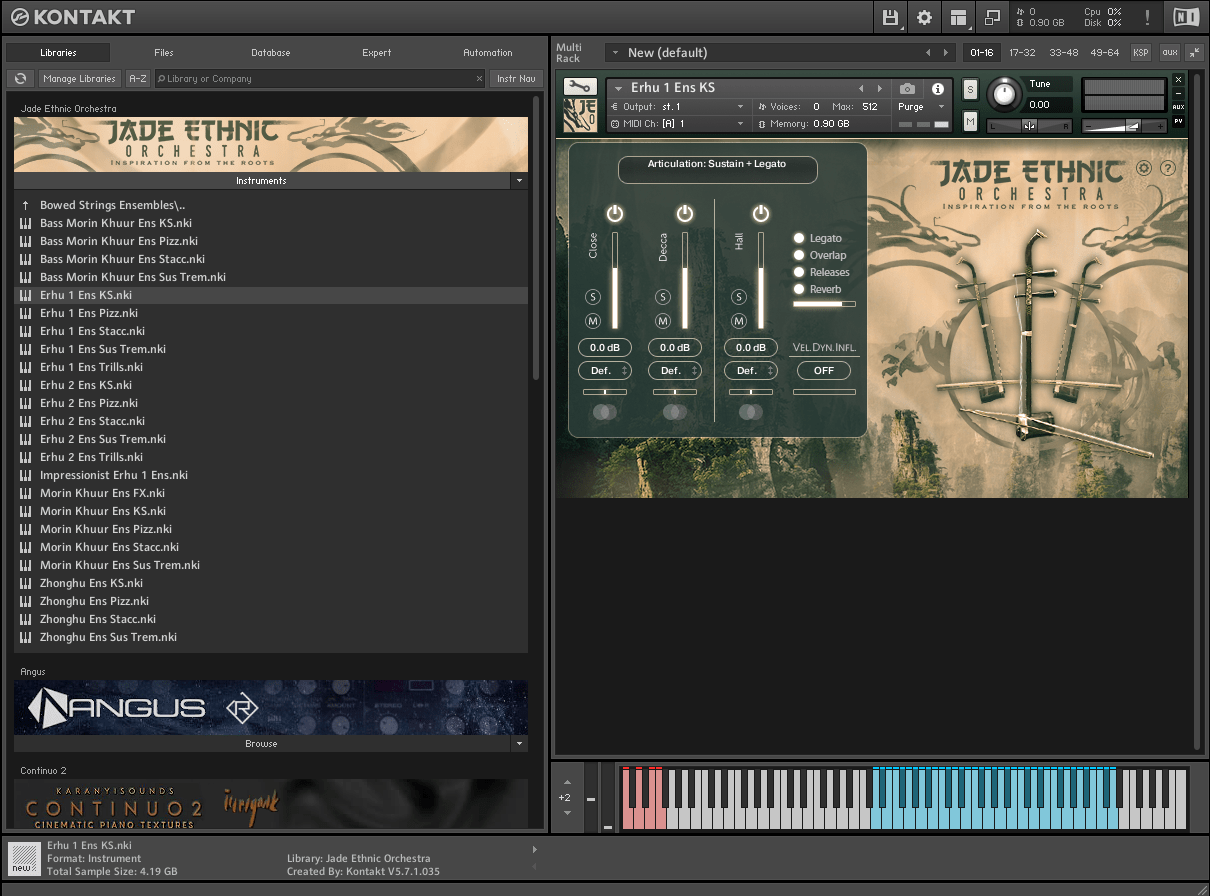Click the Articulation: Sustain + Legato display
This screenshot has width=1210, height=896.
click(717, 169)
